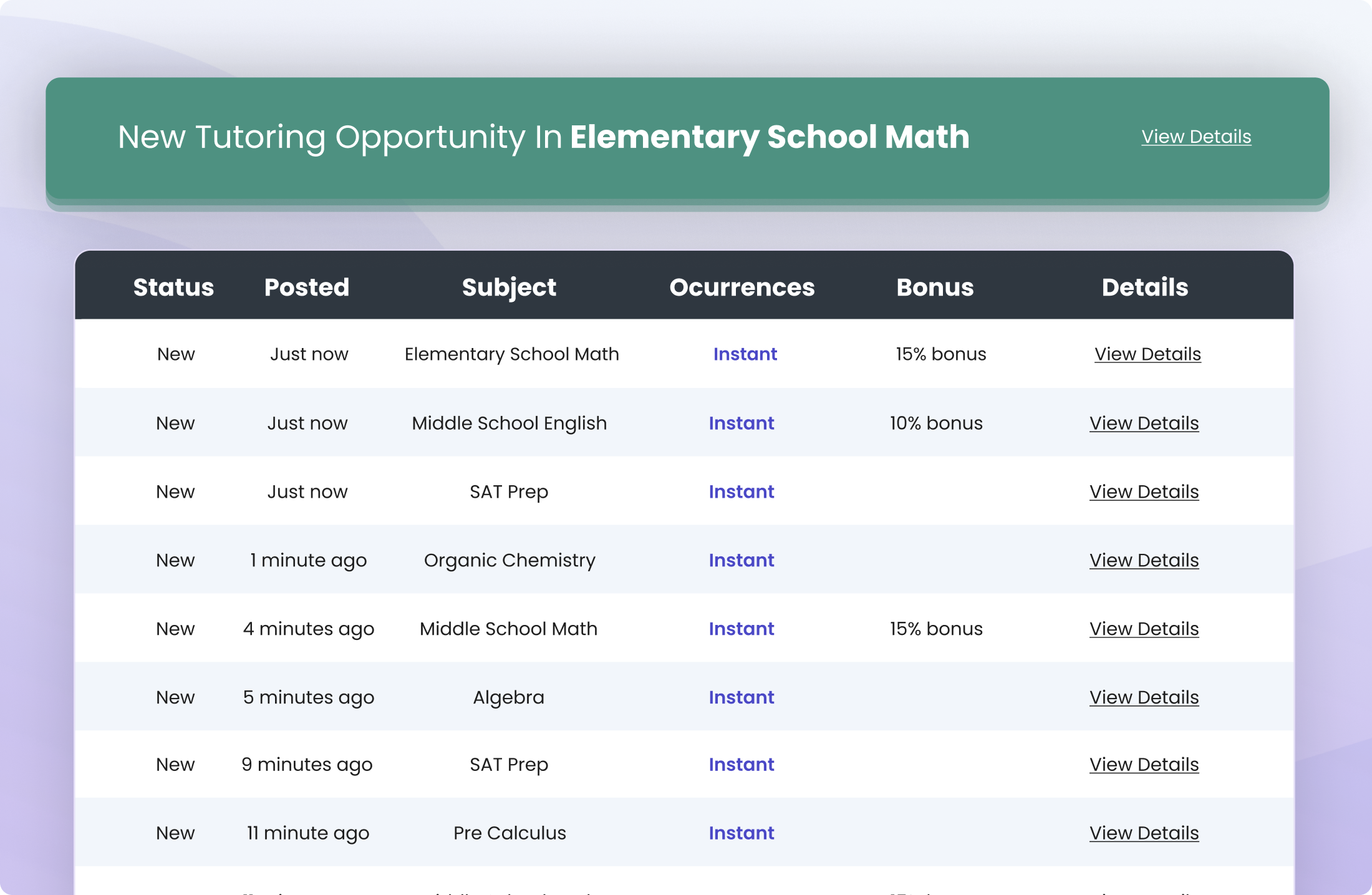The width and height of the screenshot is (1372, 895).
Task: Click the 10% bonus in Middle School English row
Action: (935, 423)
